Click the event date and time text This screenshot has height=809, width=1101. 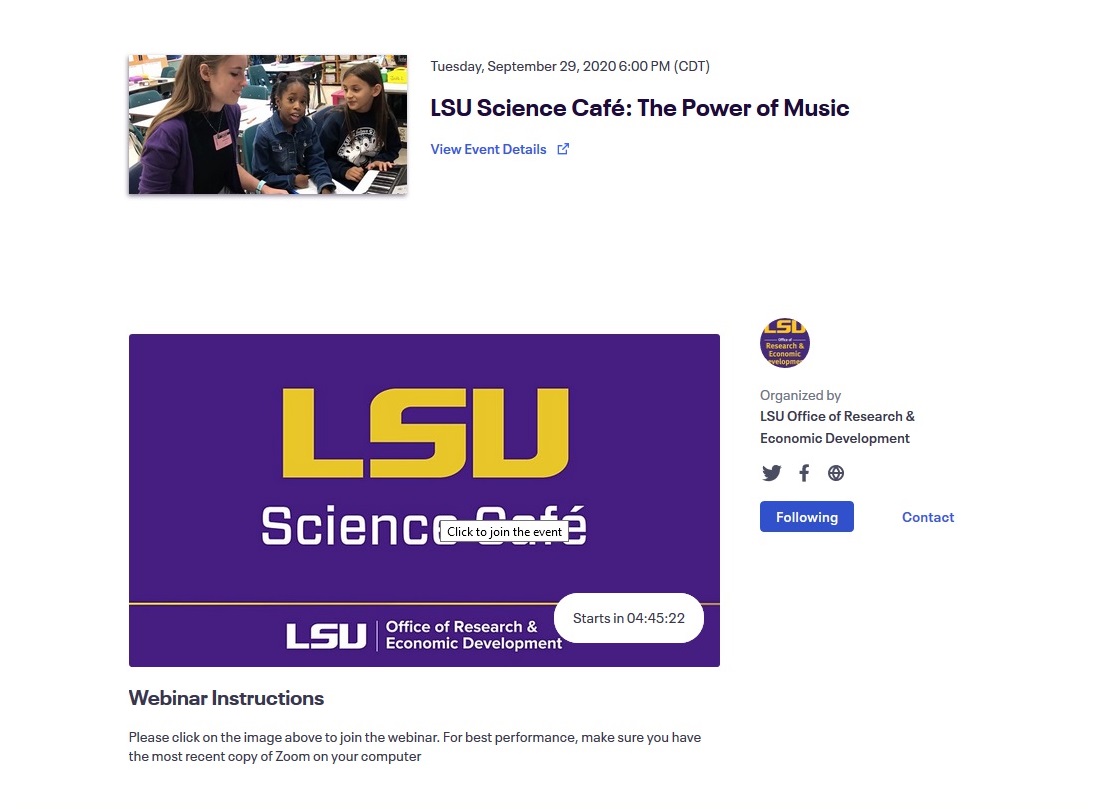click(x=570, y=66)
